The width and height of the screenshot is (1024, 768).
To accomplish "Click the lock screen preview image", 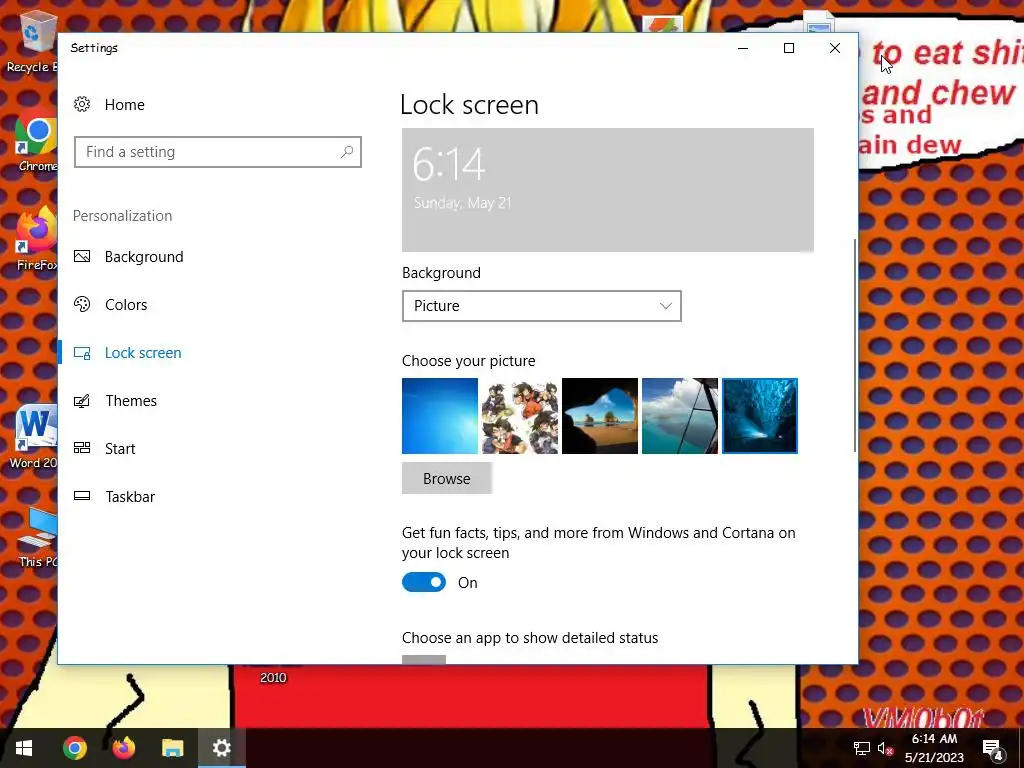I will coord(607,190).
